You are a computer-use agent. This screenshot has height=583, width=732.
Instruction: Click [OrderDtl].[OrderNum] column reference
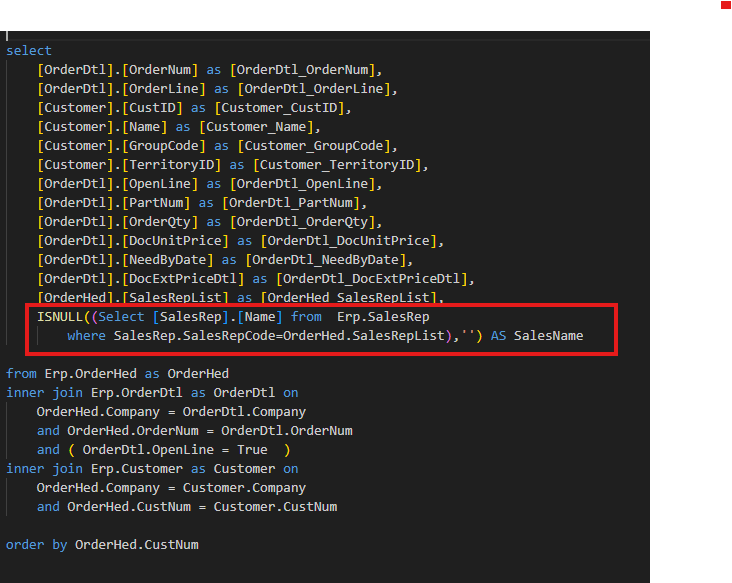tap(118, 70)
